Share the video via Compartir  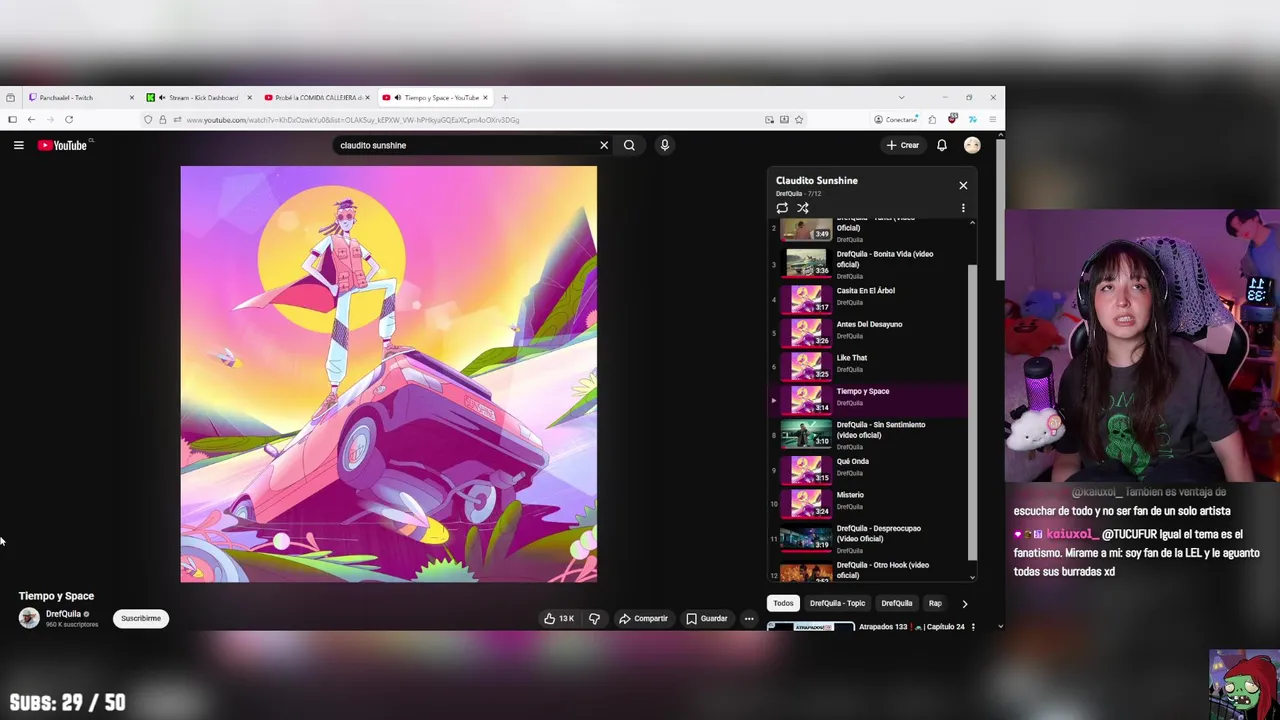643,618
